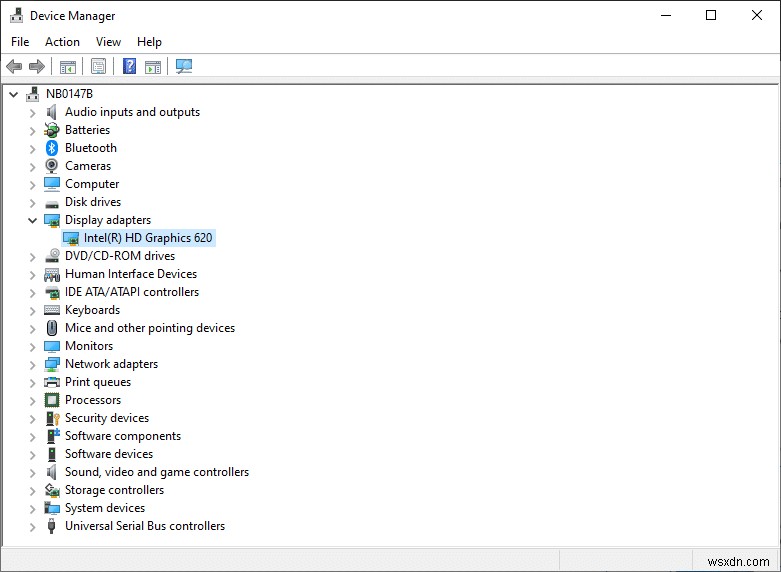
Task: Click the Batteries category icon
Action: [x=52, y=130]
